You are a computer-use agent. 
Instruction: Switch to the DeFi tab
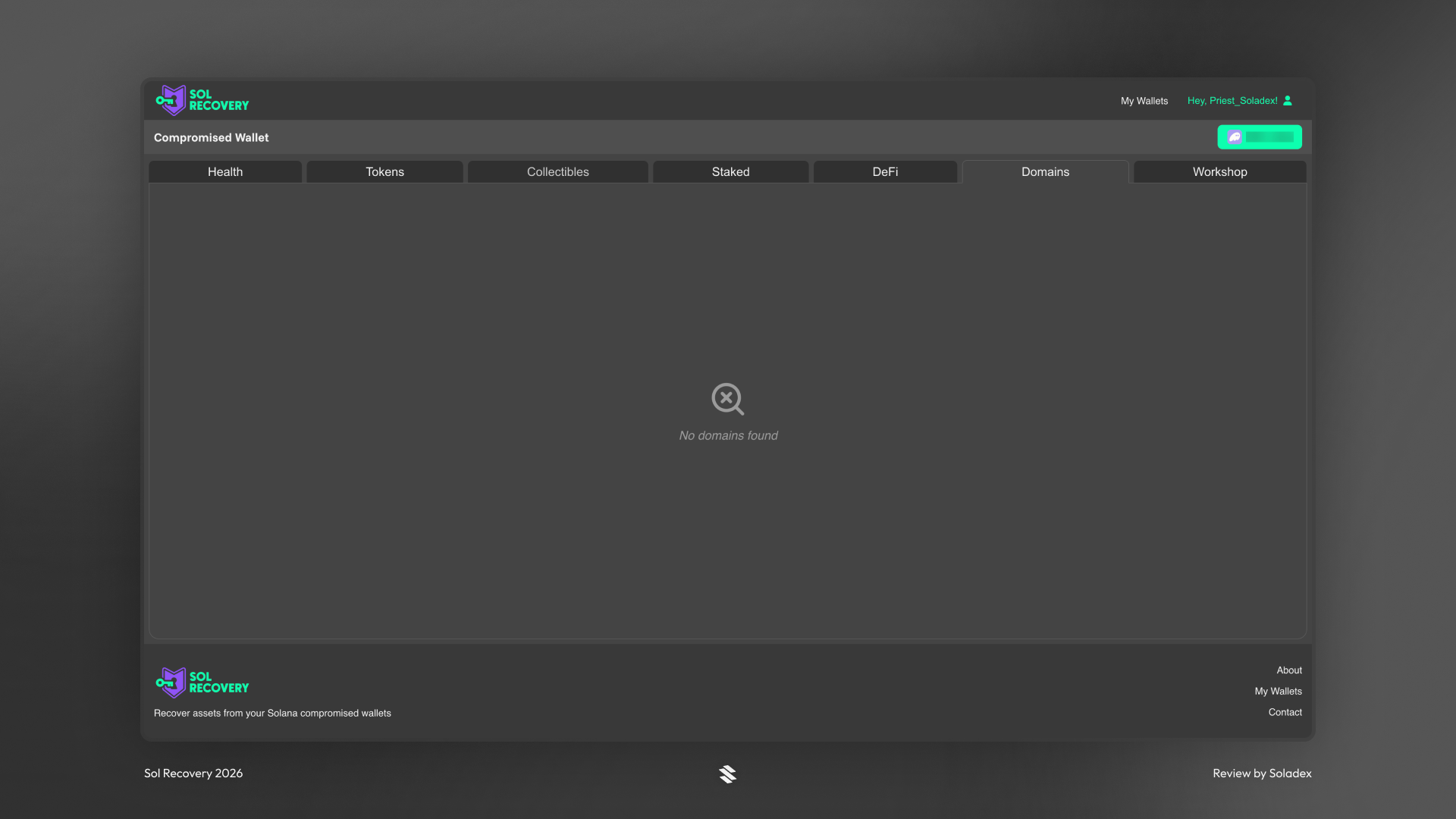[x=884, y=171]
